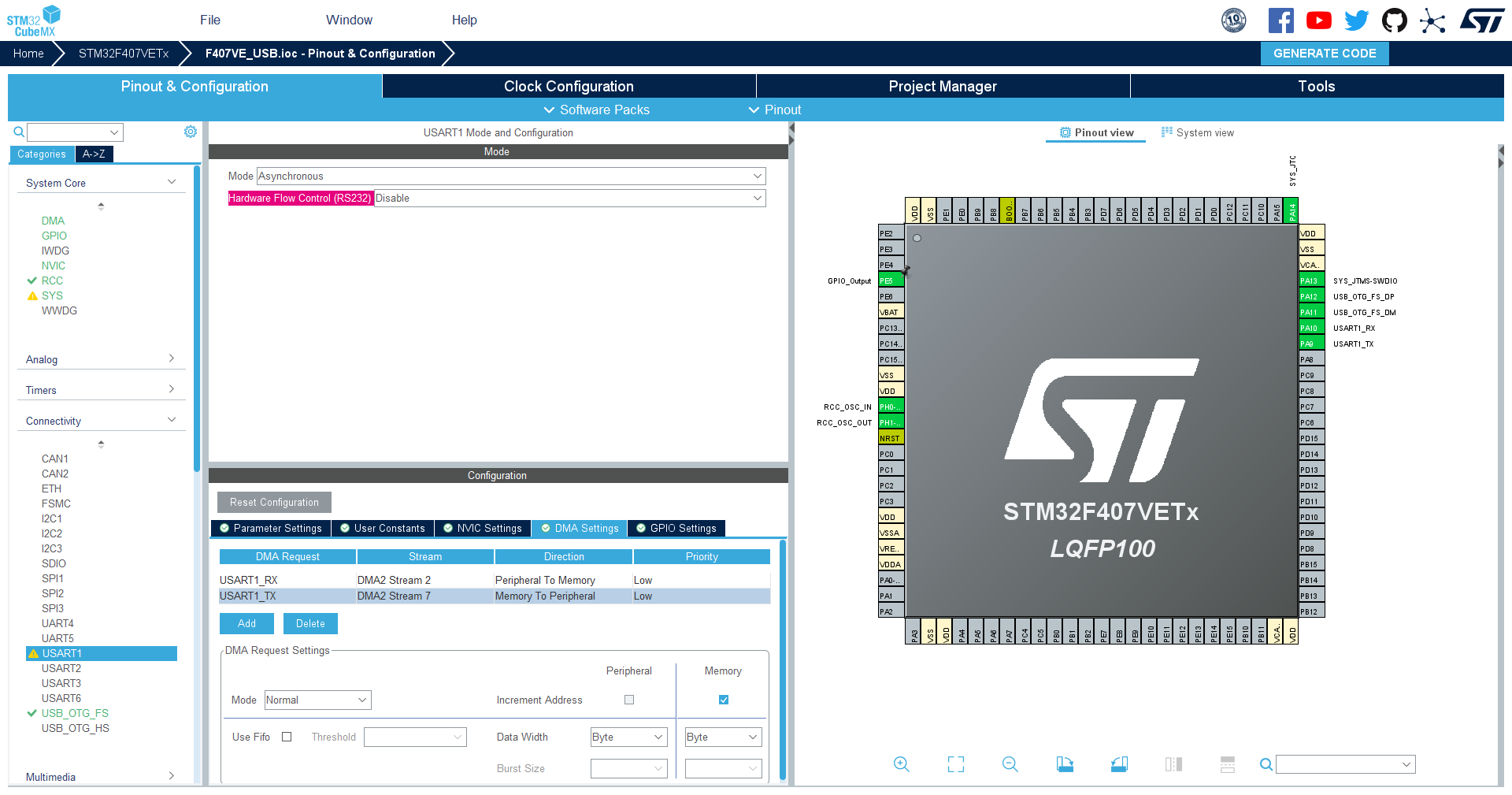This screenshot has width=1512, height=795.
Task: Open the DMA Mode dropdown set to Normal
Action: [x=317, y=700]
